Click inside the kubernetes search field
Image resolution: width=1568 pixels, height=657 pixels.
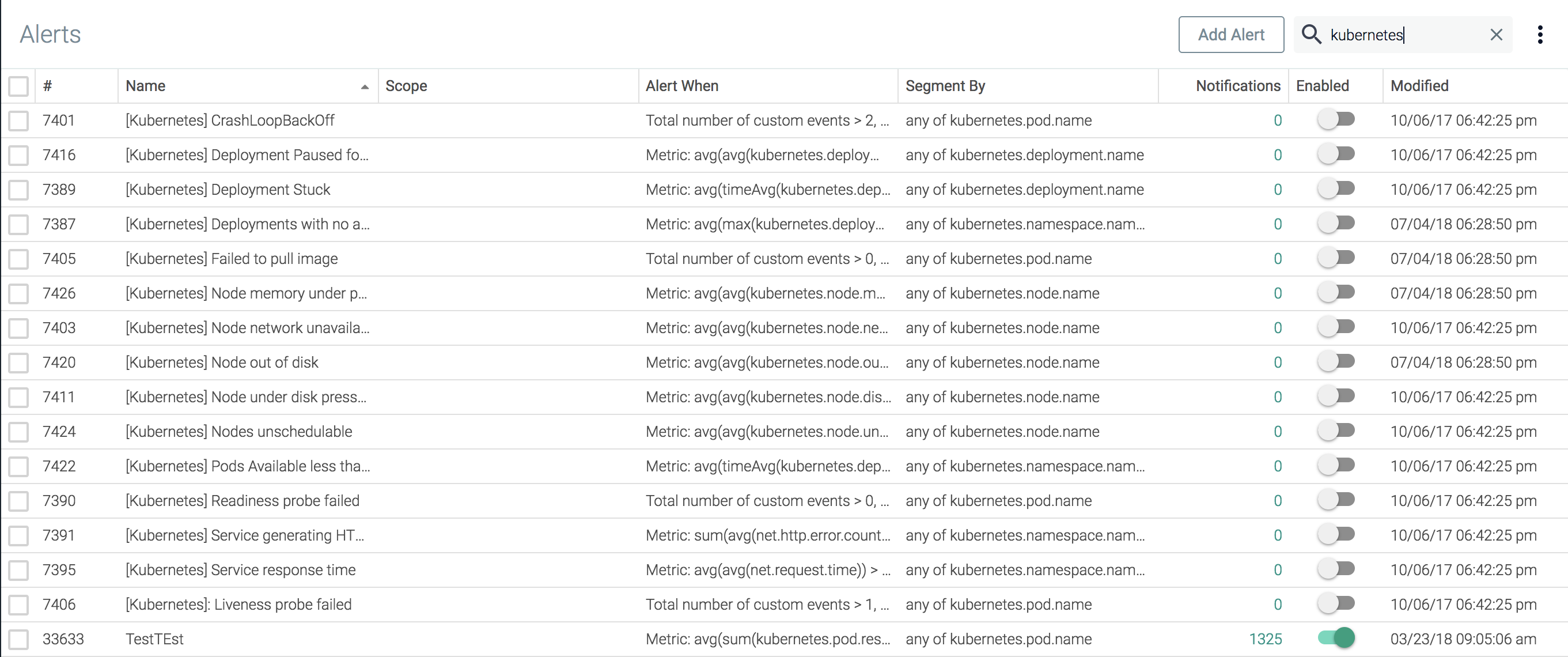pos(1403,35)
